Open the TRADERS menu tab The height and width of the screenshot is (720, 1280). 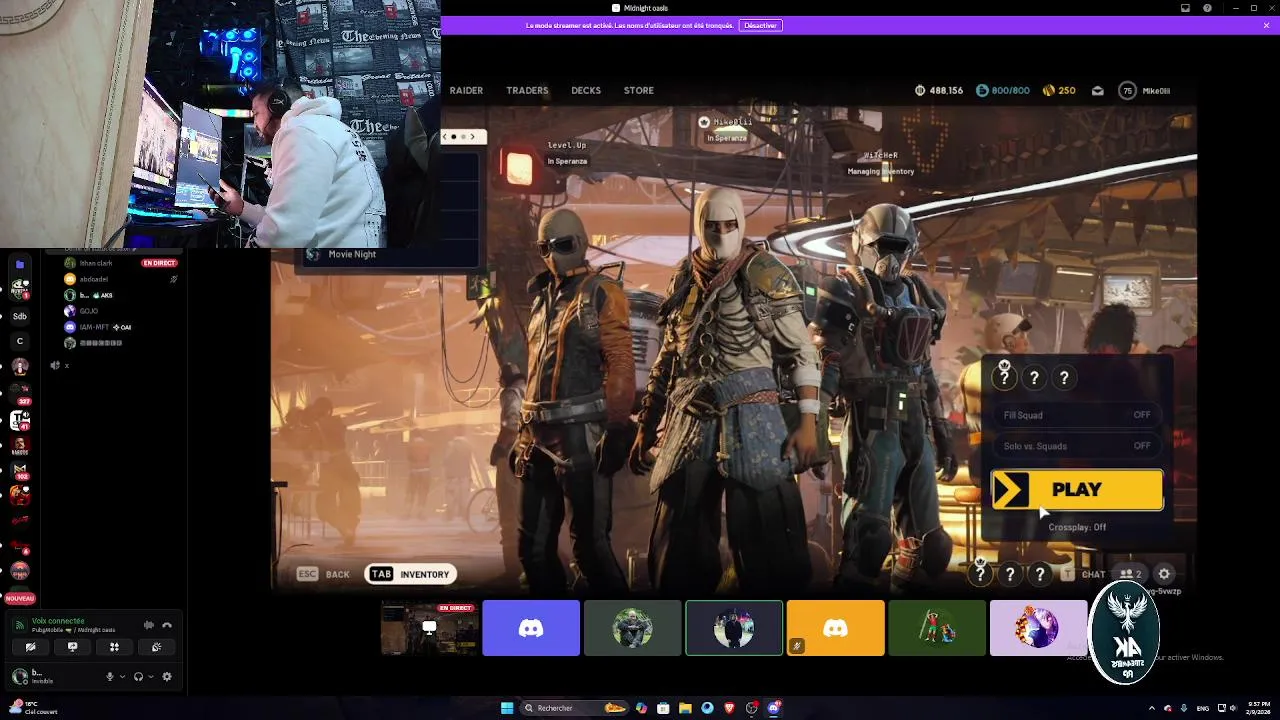tap(527, 90)
